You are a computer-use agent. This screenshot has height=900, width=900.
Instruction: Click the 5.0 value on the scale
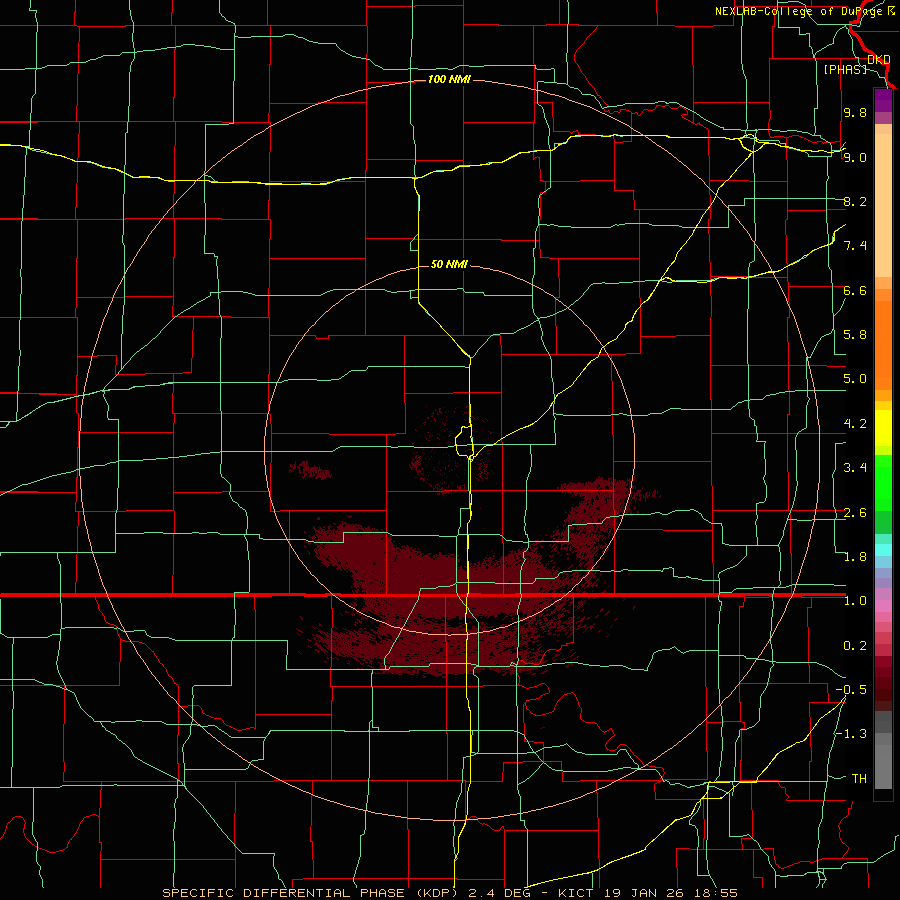click(x=855, y=379)
